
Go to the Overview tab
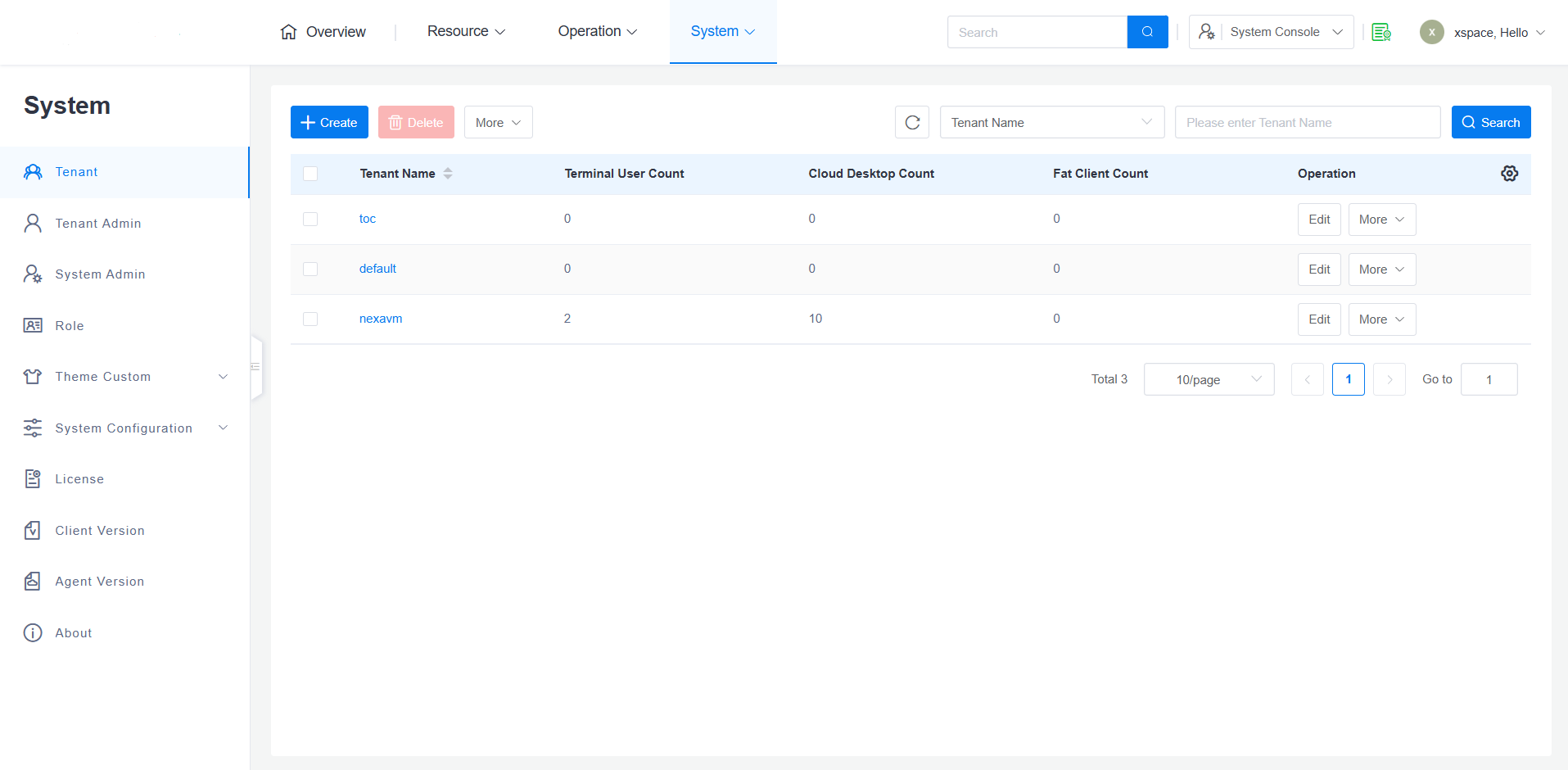point(323,32)
